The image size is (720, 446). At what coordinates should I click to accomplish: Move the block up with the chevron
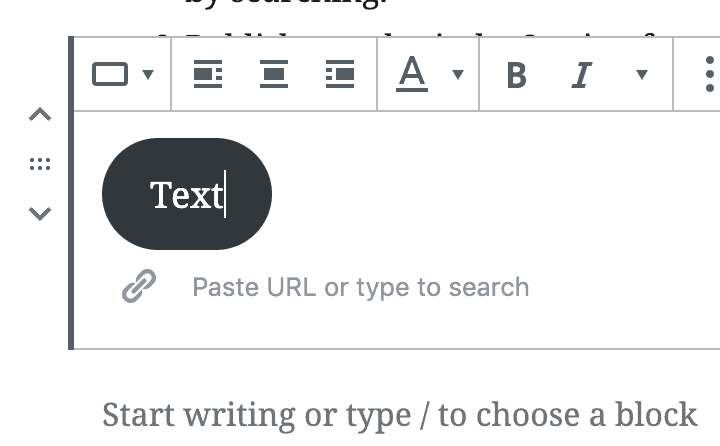pos(40,114)
